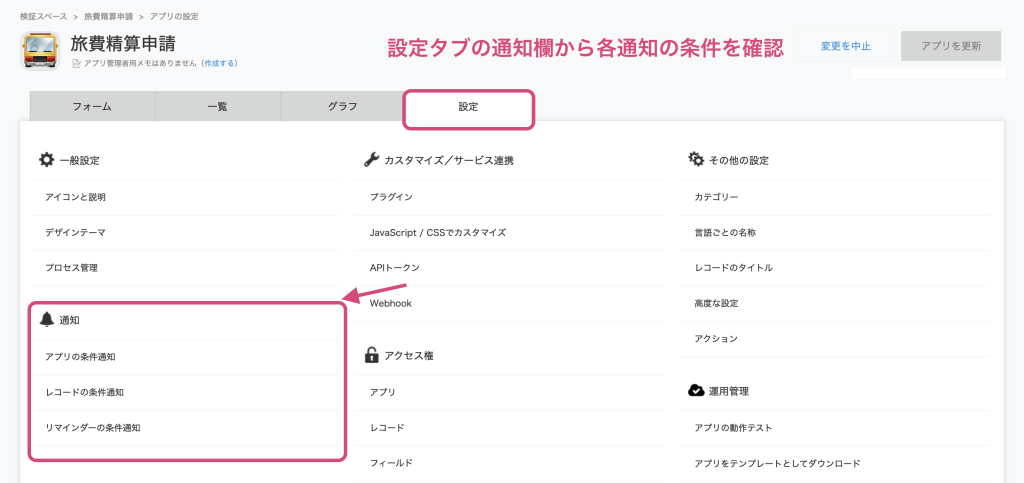The image size is (1024, 483).
Task: Click 検証スペース in the breadcrumb
Action: pyautogui.click(x=44, y=16)
